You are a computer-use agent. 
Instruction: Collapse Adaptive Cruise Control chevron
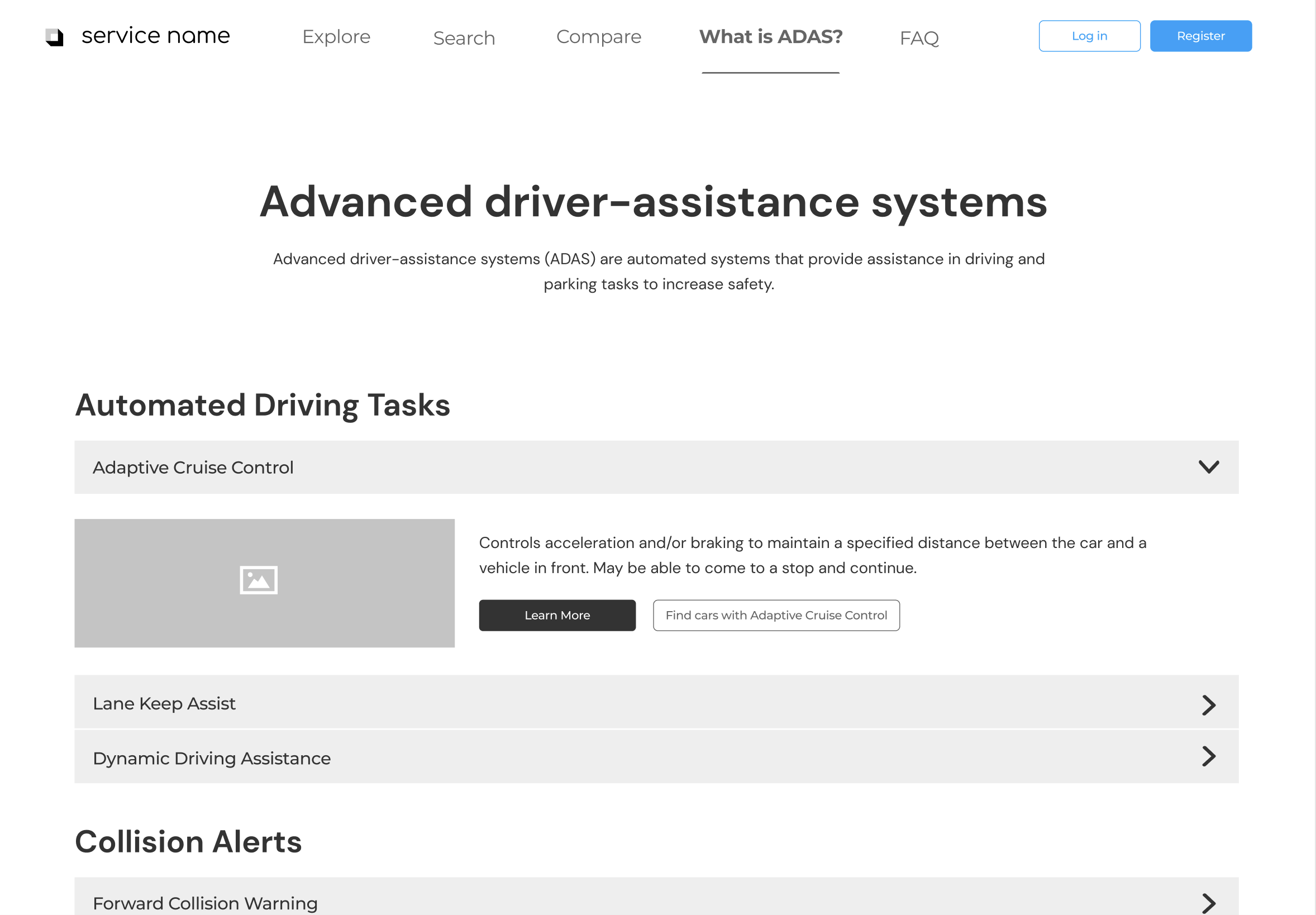[1209, 467]
